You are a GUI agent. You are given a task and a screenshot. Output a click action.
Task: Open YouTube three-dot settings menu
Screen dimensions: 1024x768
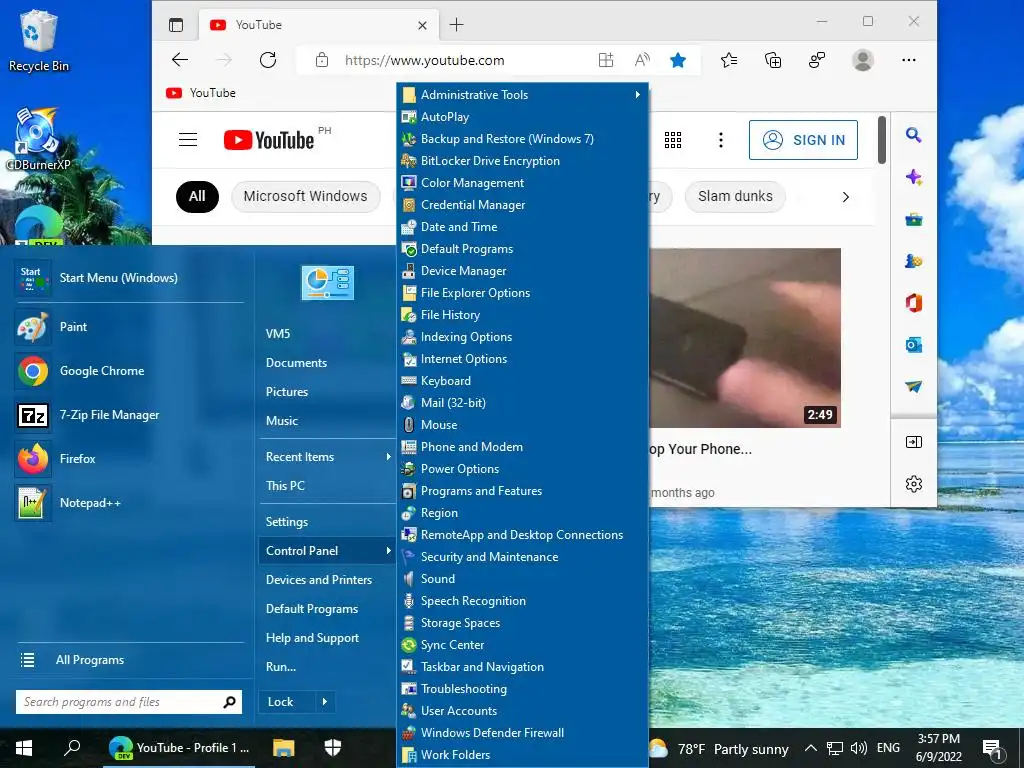pyautogui.click(x=720, y=140)
